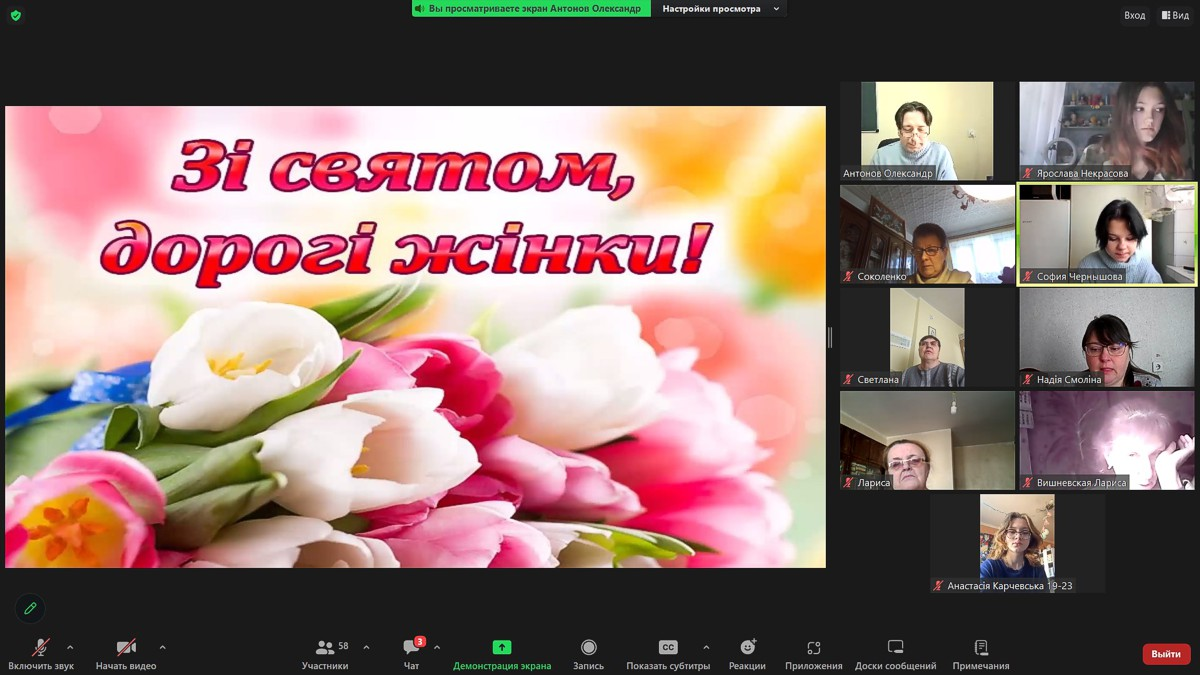Expand the participants options arrow
This screenshot has height=675, width=1200.
pos(366,647)
